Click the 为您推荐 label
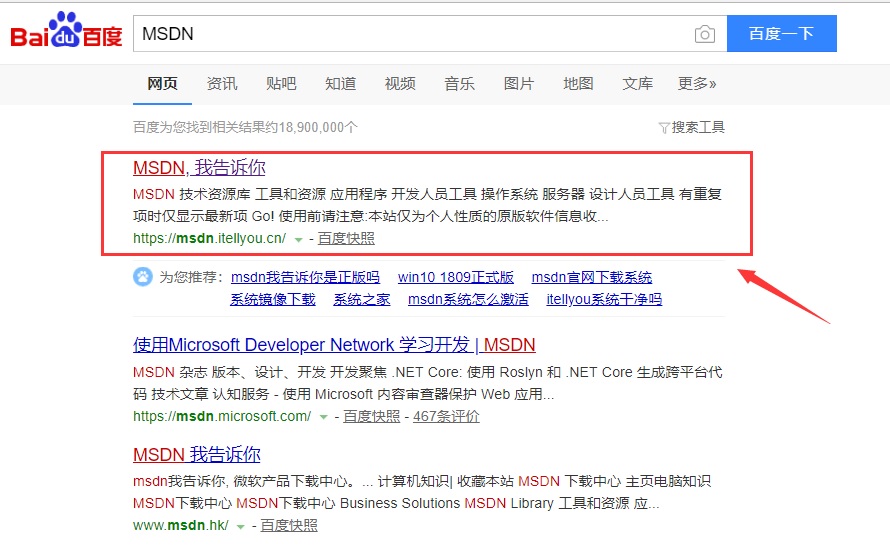The height and width of the screenshot is (547, 890). [191, 277]
